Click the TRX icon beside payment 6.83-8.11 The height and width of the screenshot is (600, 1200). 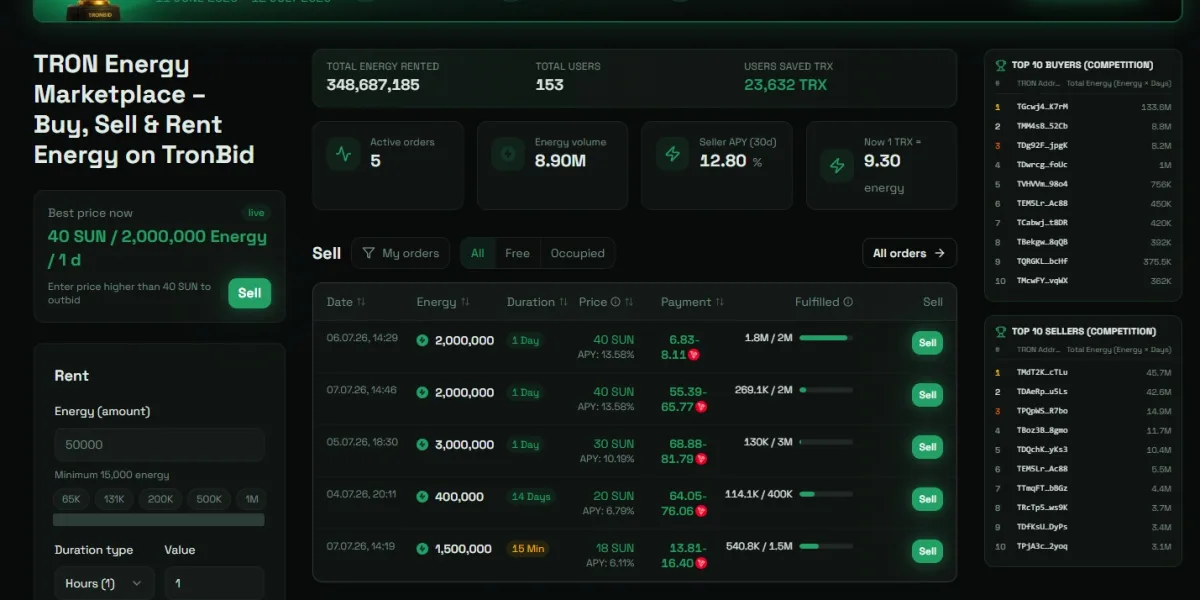pyautogui.click(x=693, y=355)
